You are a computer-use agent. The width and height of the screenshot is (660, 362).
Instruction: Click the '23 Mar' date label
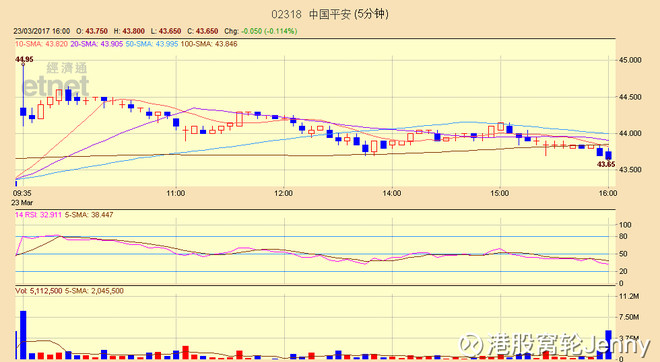pos(22,202)
